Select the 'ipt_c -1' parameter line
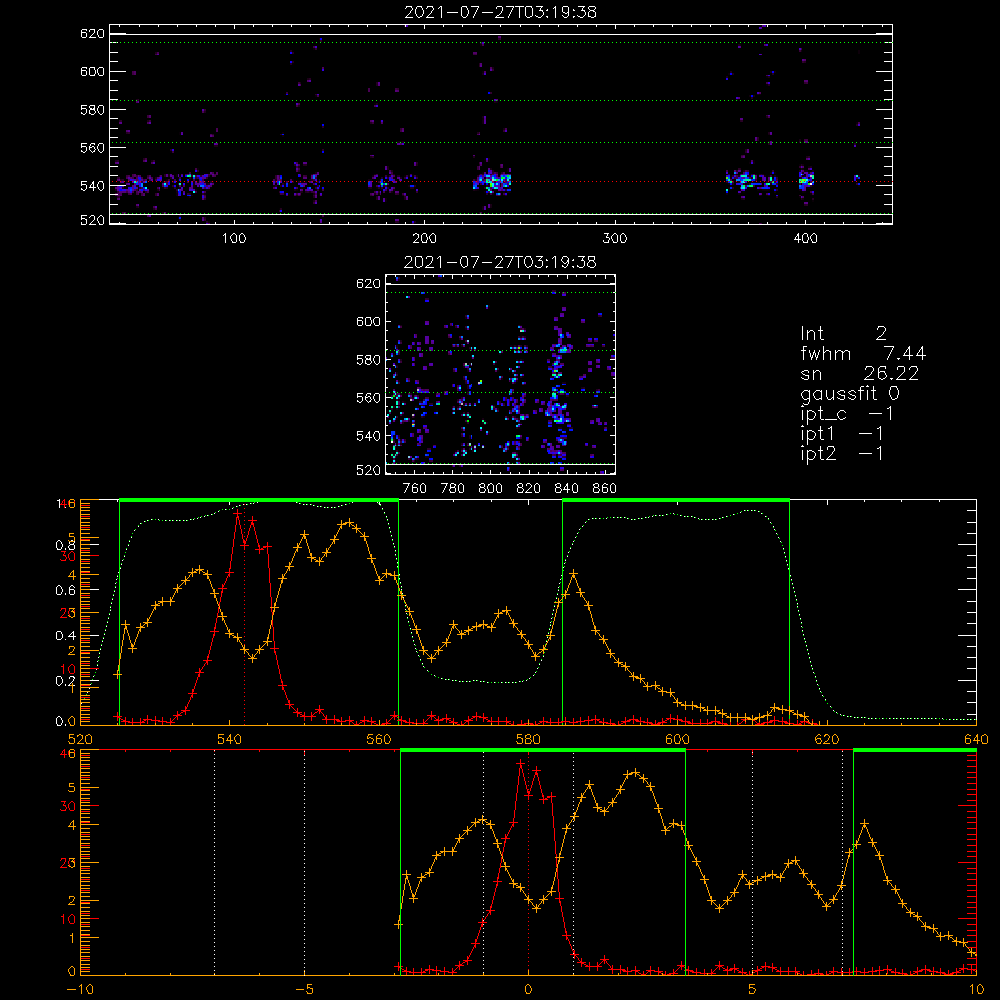Screen dimensions: 1000x1000 [846, 414]
